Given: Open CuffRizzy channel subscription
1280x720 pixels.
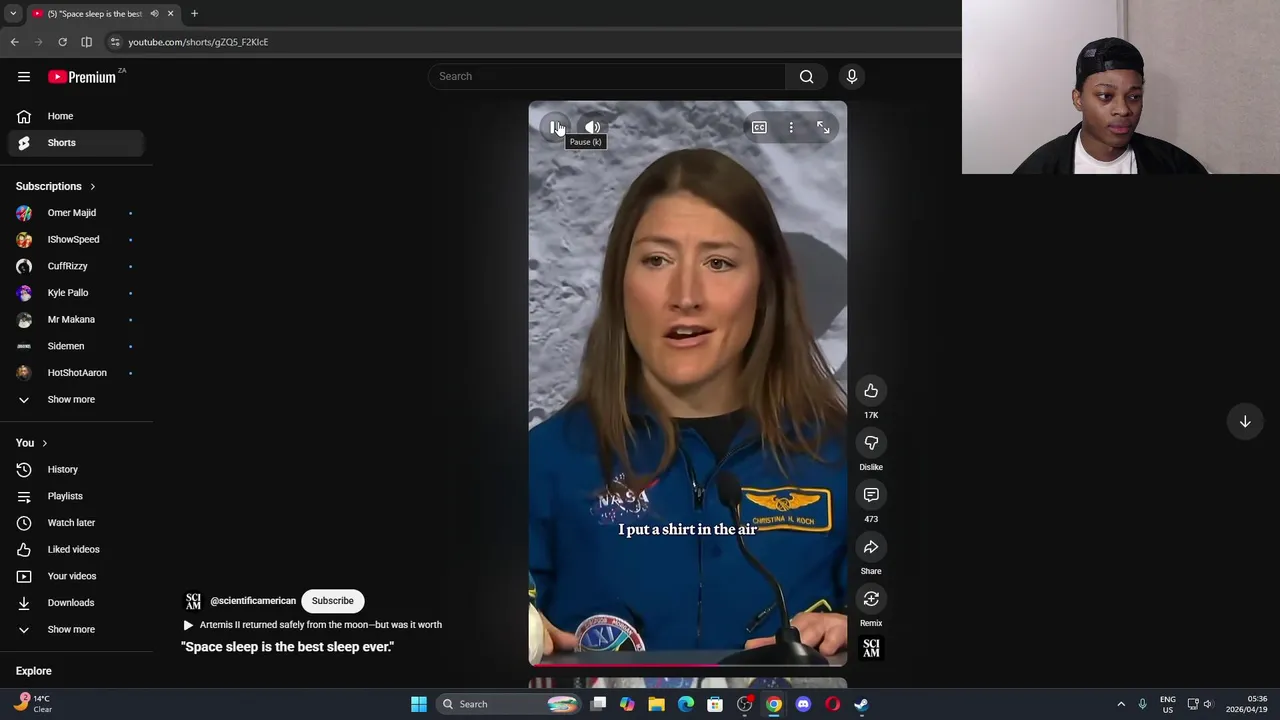Looking at the screenshot, I should pyautogui.click(x=76, y=266).
